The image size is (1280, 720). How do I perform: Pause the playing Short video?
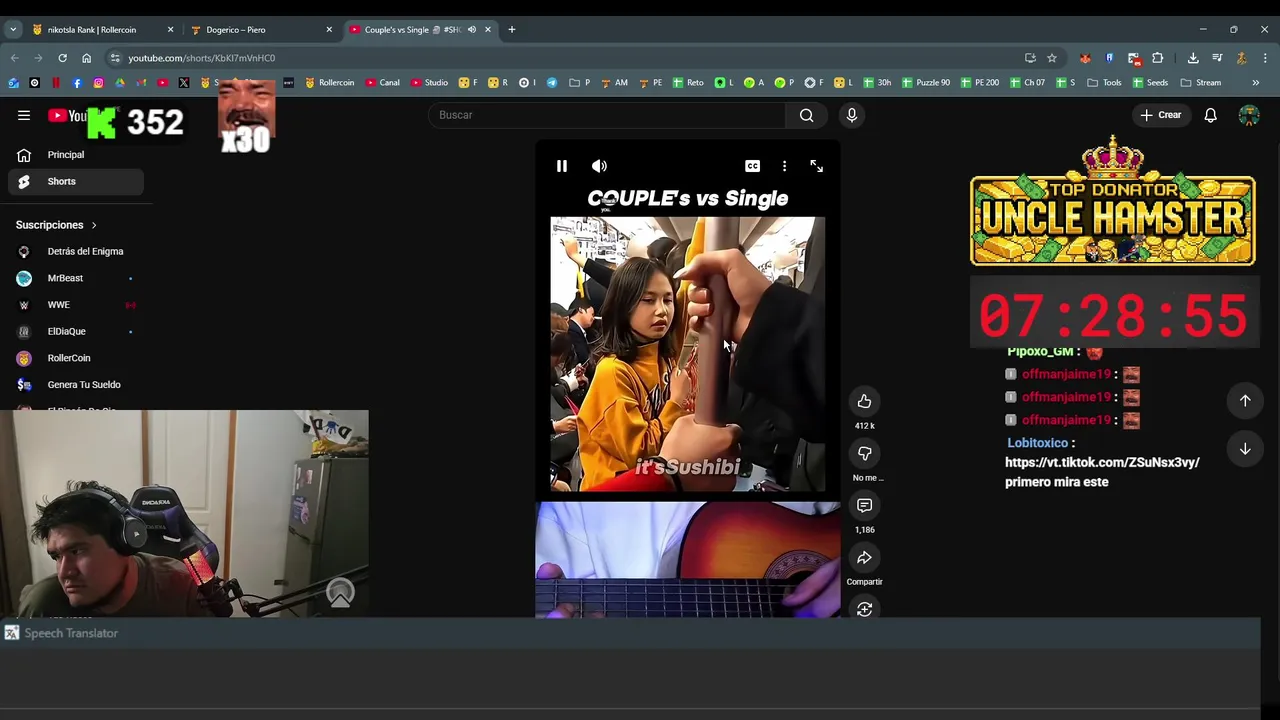pos(561,166)
